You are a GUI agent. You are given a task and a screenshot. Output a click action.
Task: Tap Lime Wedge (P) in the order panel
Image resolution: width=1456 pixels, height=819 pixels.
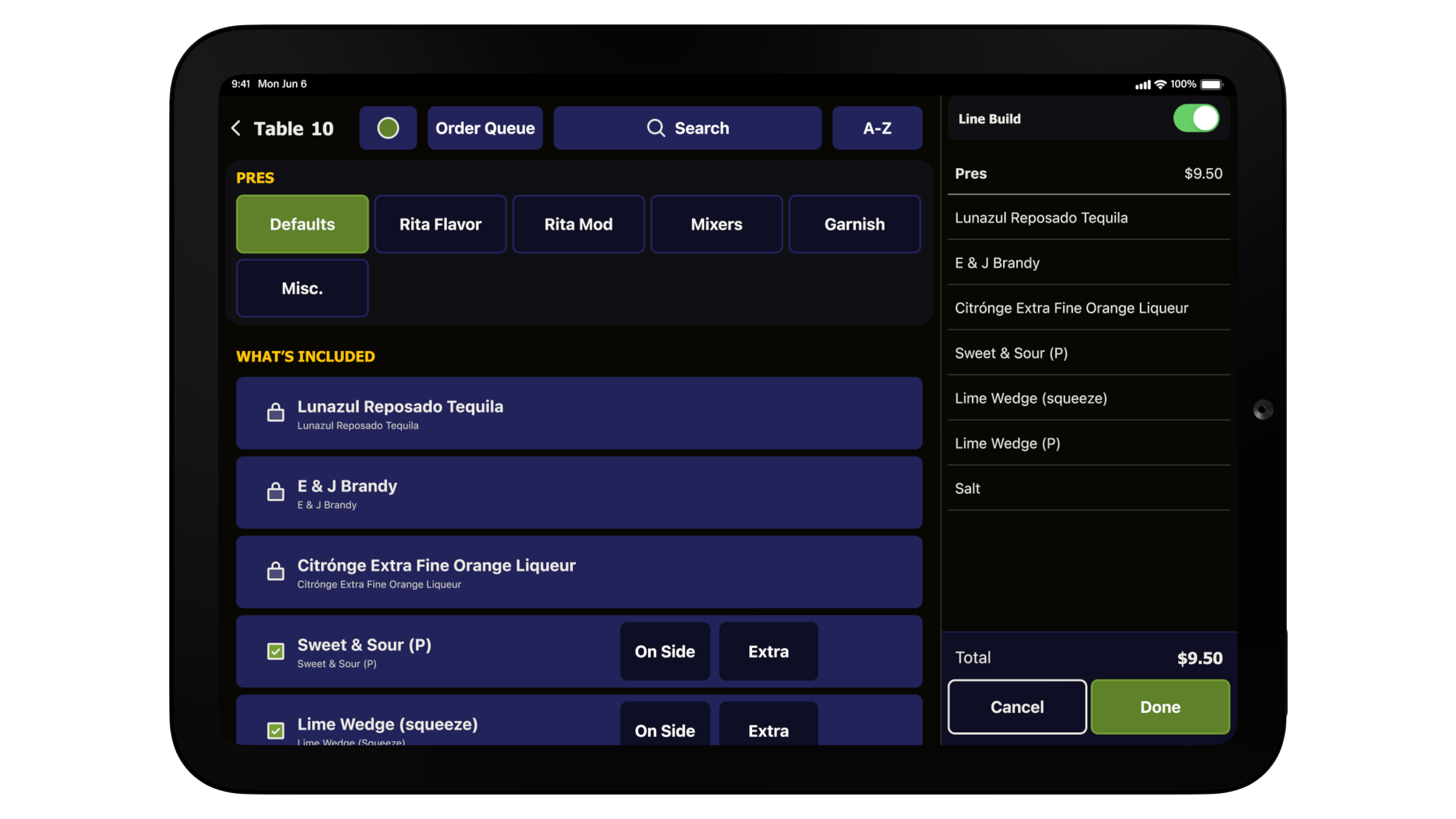(1089, 443)
